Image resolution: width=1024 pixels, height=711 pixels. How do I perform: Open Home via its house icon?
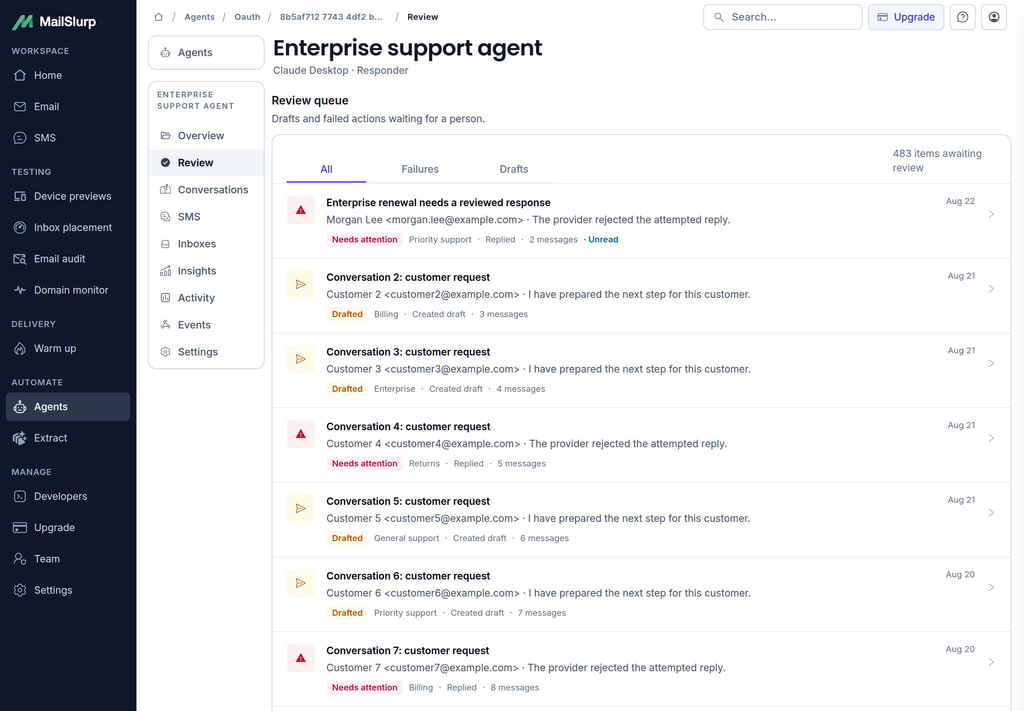pyautogui.click(x=20, y=75)
